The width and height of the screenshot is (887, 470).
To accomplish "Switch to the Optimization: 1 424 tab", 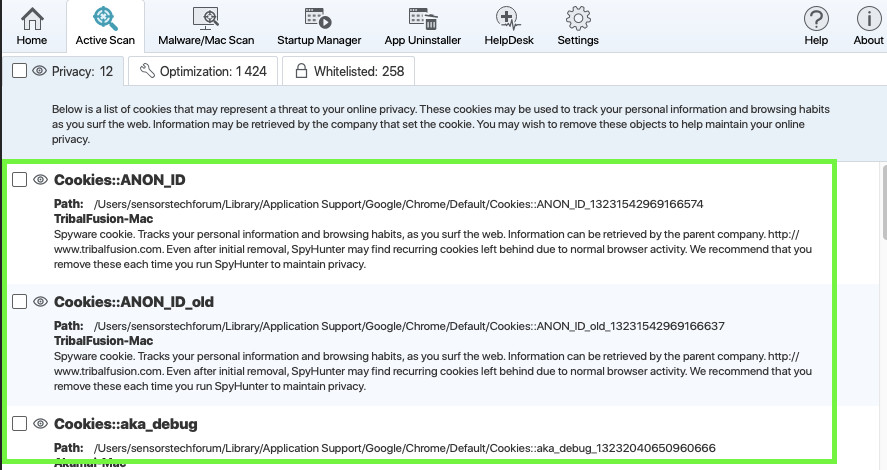I will click(x=203, y=71).
